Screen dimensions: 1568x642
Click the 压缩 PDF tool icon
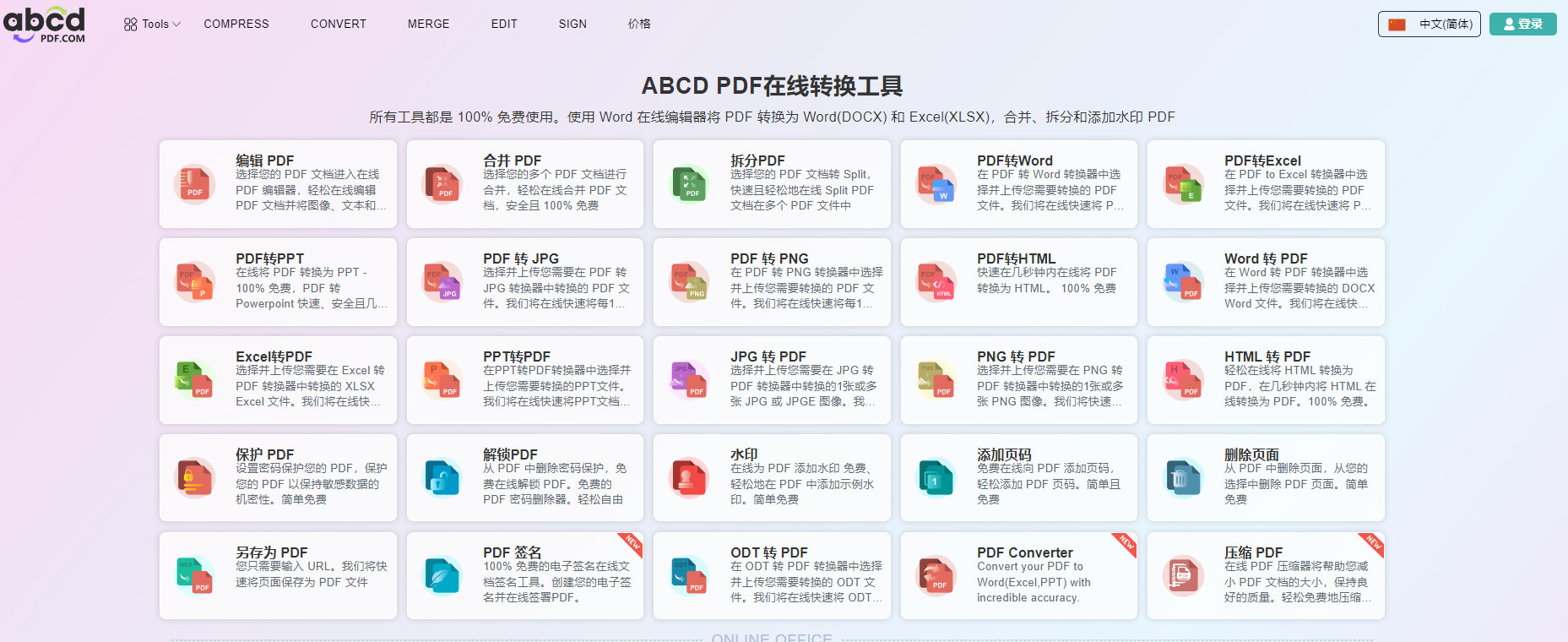[1184, 576]
